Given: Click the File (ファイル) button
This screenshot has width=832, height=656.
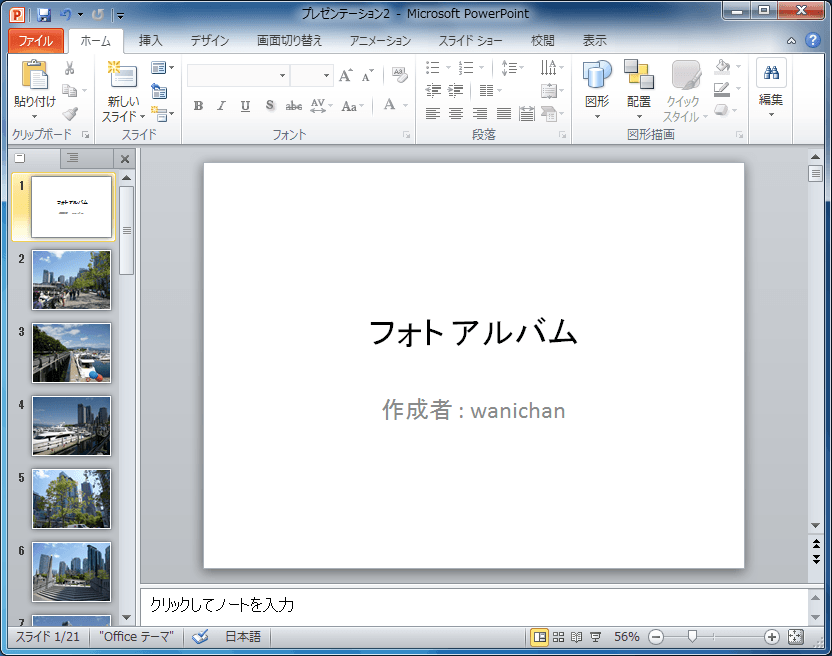Looking at the screenshot, I should coord(36,41).
